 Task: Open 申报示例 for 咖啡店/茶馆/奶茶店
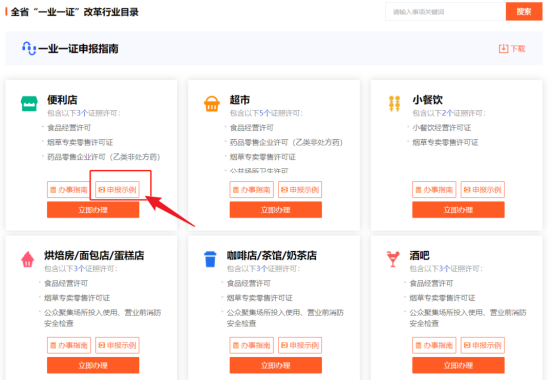[x=300, y=345]
